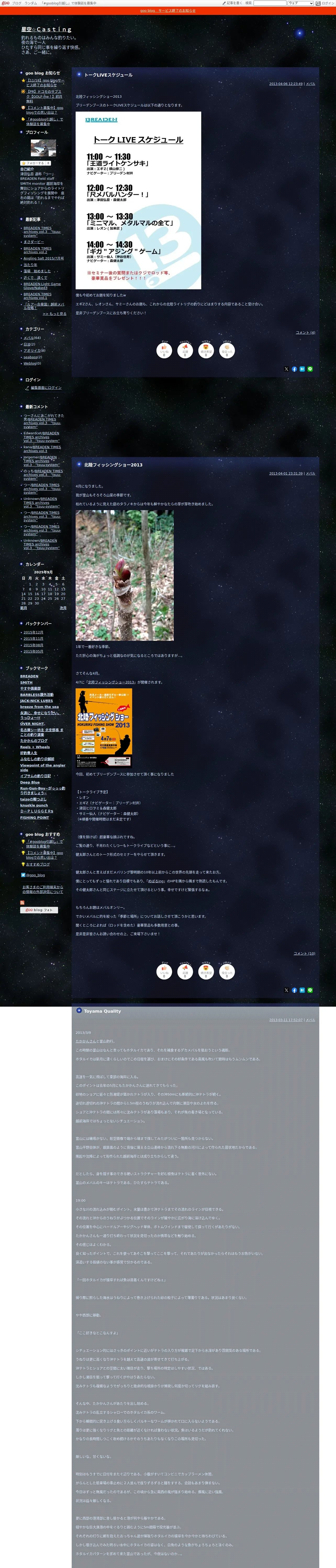
Task: Open the コメント (4) link
Action: 305,333
